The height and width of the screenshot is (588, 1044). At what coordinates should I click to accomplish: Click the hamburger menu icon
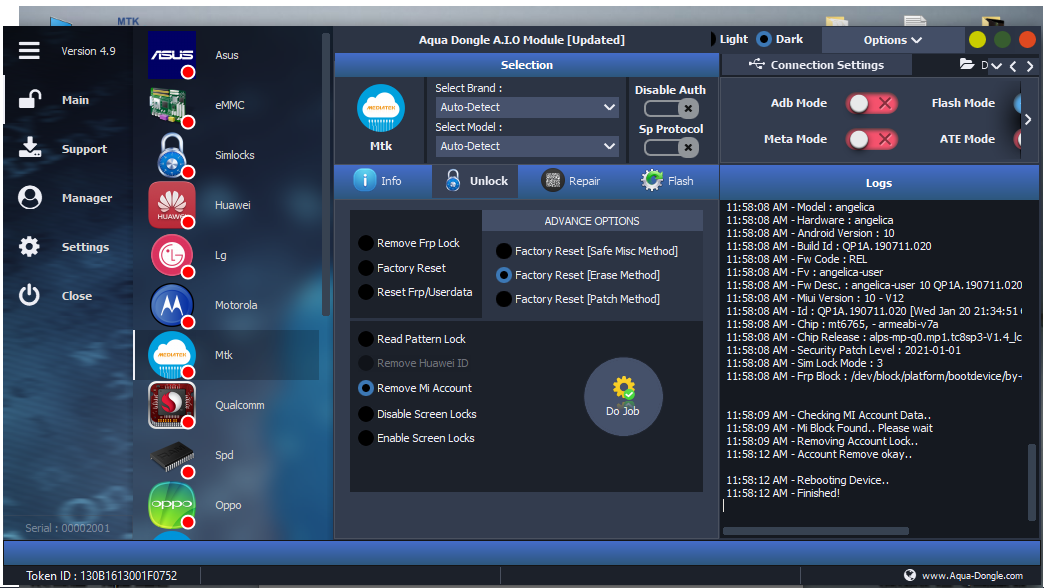[29, 50]
